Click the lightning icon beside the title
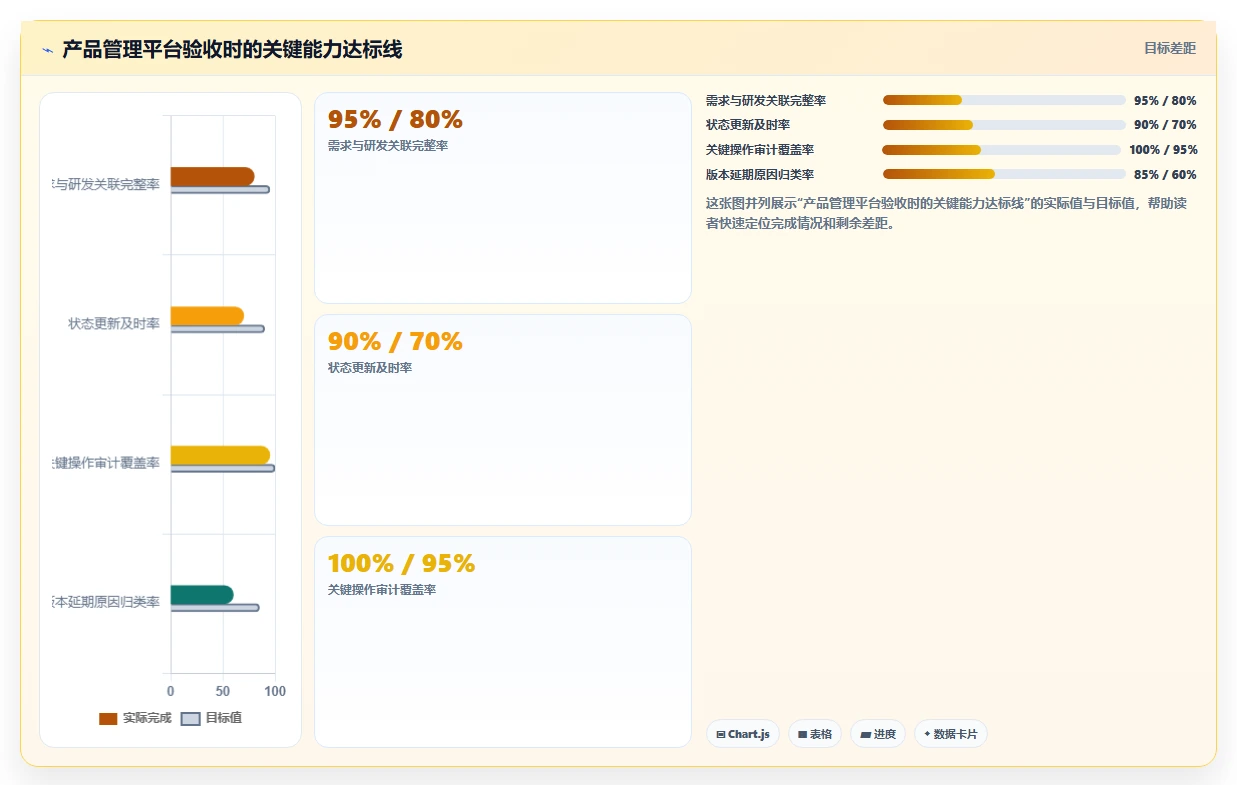 pyautogui.click(x=48, y=50)
